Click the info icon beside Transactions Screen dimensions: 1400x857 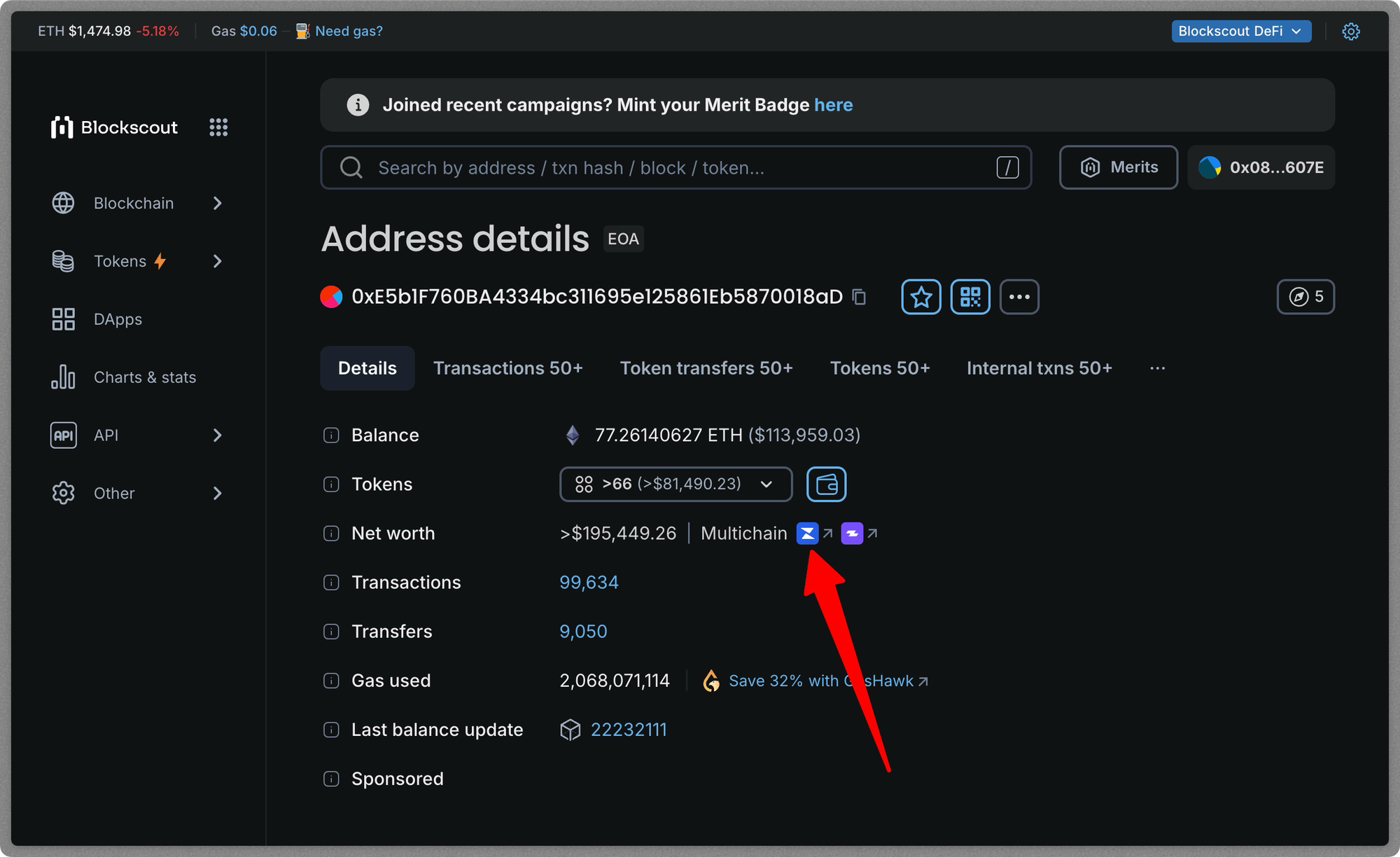pyautogui.click(x=331, y=583)
